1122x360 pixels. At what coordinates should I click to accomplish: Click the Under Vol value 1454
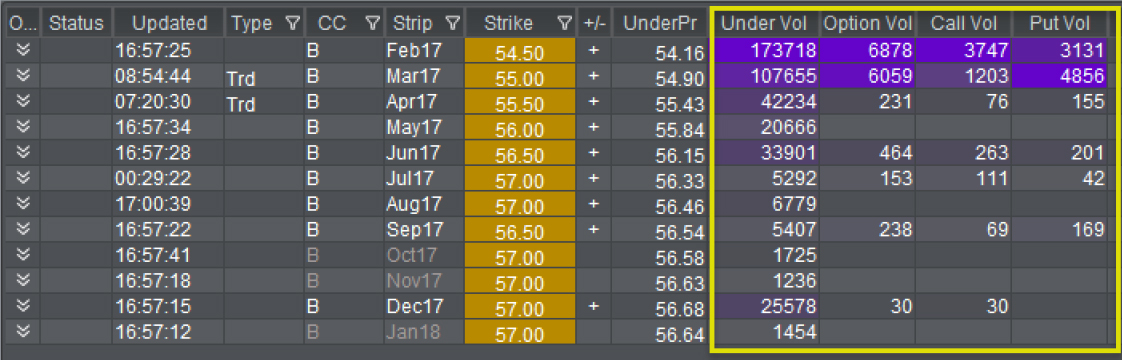[x=765, y=332]
